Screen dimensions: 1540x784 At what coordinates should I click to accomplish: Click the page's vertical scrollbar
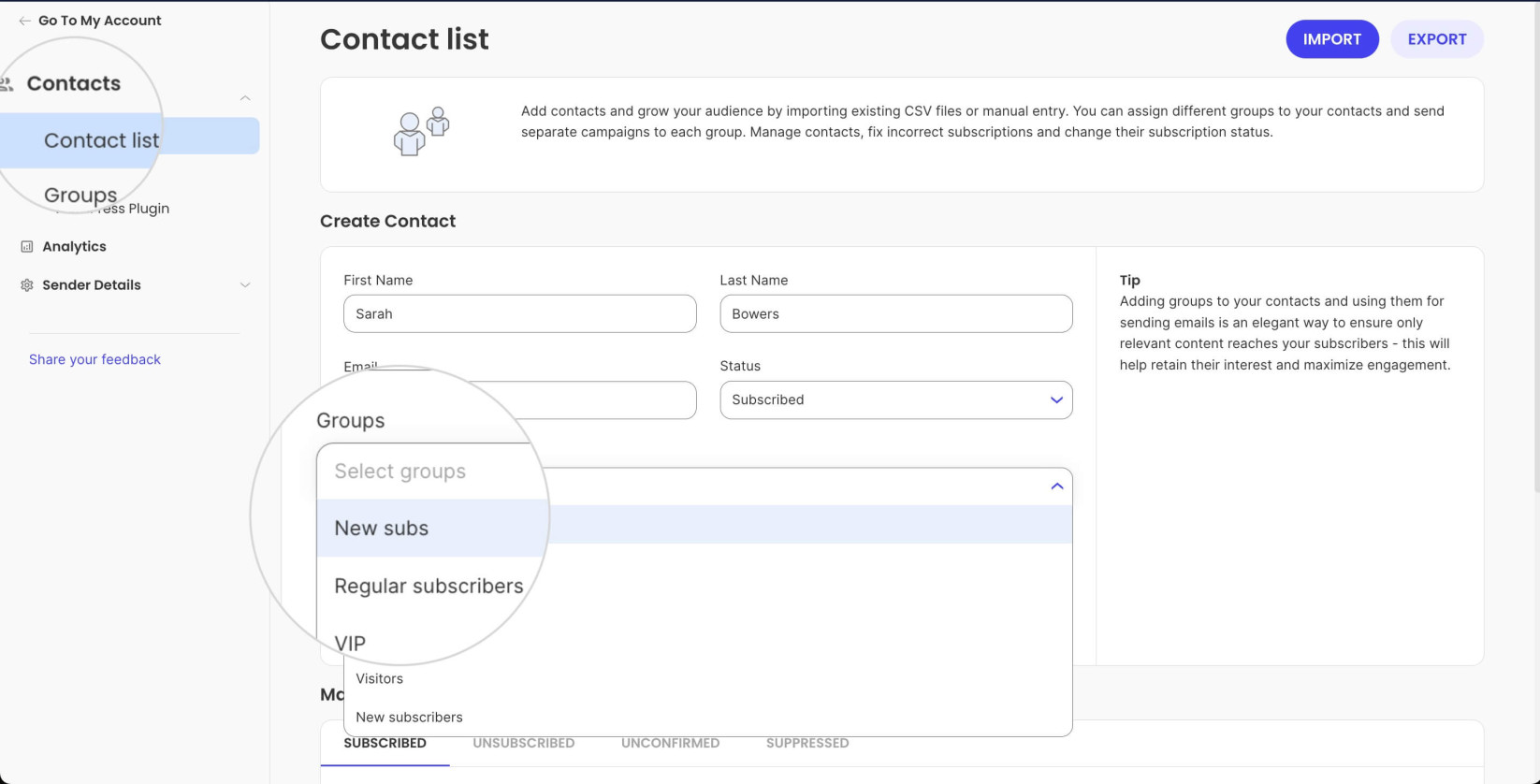pyautogui.click(x=1535, y=245)
